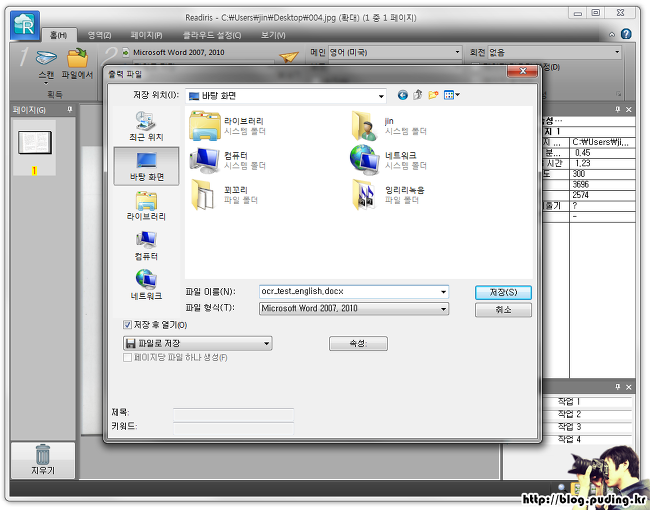Image resolution: width=650 pixels, height=510 pixels.
Task: Open the view menu icon in dialog
Action: [451, 95]
